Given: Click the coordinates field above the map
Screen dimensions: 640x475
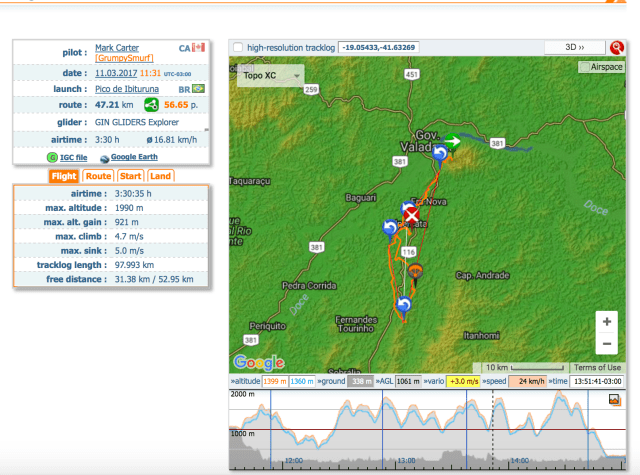Looking at the screenshot, I should click(379, 47).
